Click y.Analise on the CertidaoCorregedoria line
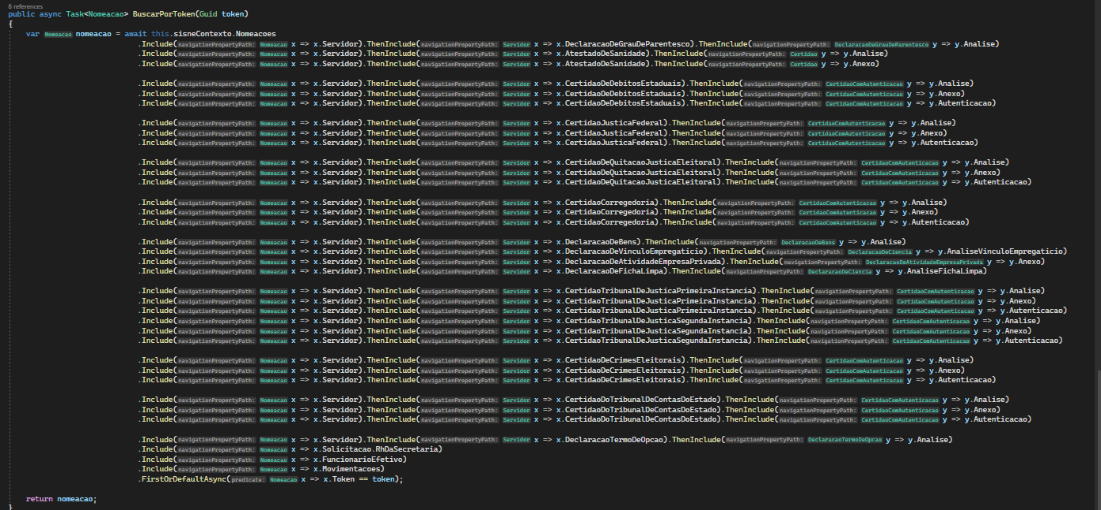Screen dimensions: 1101x510 point(924,202)
